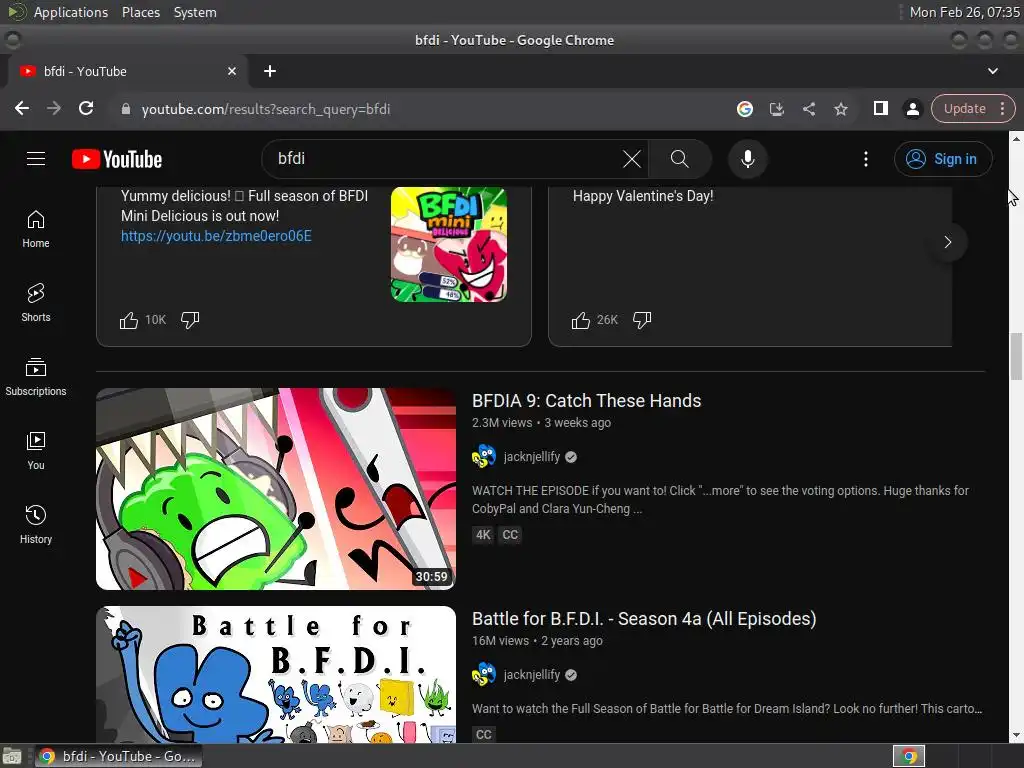This screenshot has width=1024, height=768.
Task: Open the BFDIA 9: Catch These Hands title
Action: pyautogui.click(x=586, y=400)
